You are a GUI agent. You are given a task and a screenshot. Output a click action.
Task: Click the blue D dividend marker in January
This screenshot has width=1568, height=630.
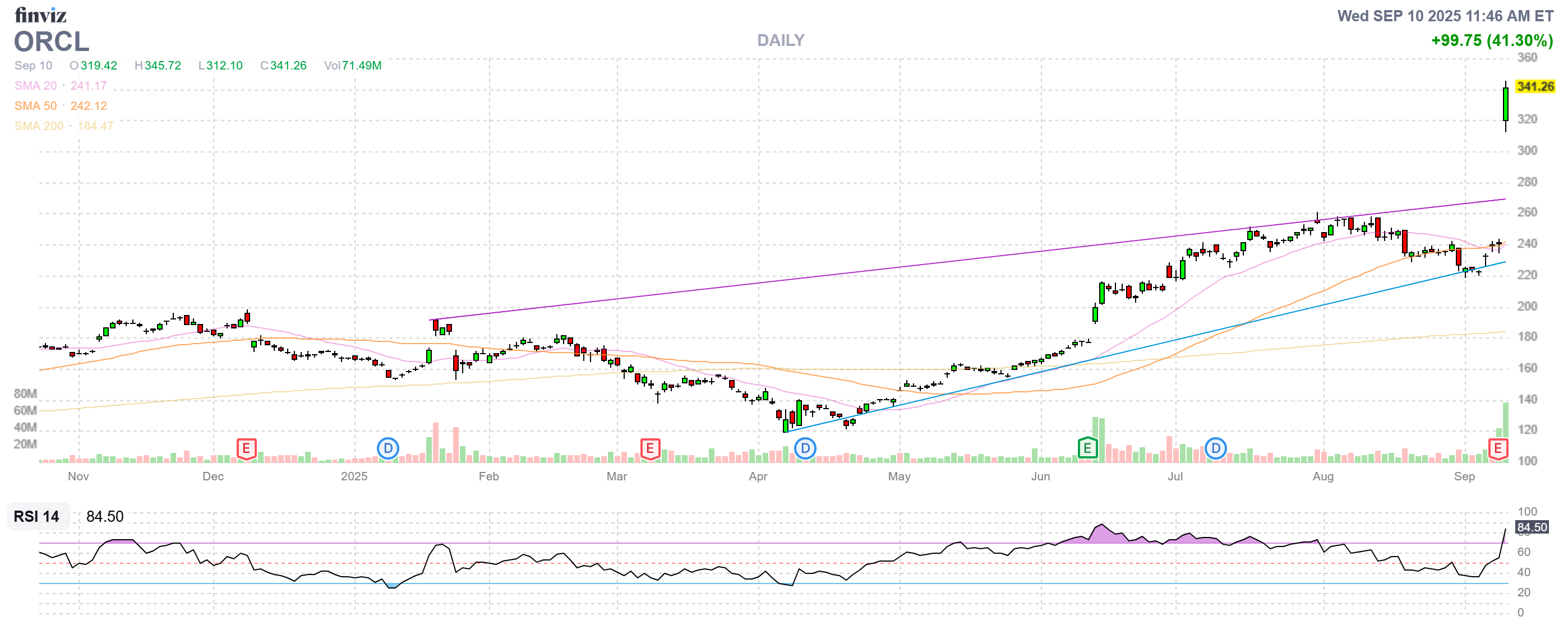click(387, 449)
